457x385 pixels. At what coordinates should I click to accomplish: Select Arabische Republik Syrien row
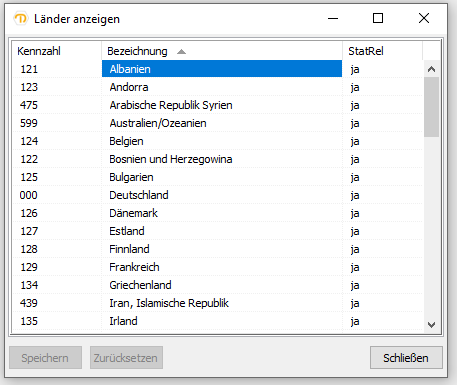[218, 105]
